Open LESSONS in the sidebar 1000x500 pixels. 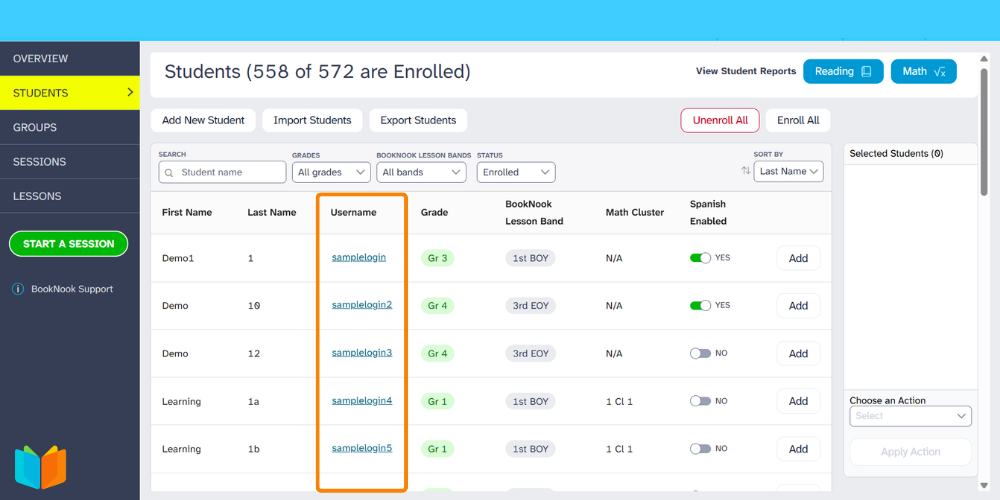[70, 196]
